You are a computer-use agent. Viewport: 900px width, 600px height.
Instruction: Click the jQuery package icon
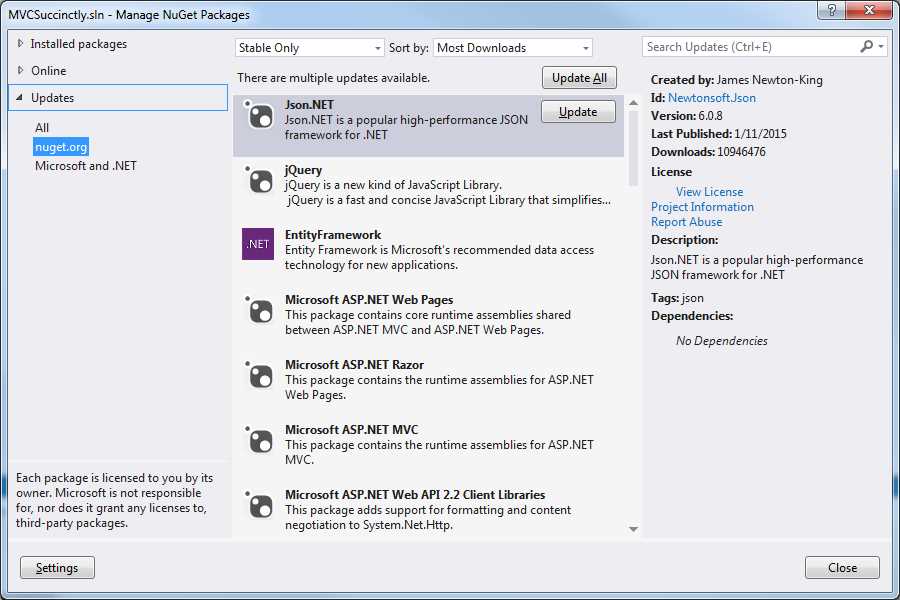coord(258,180)
